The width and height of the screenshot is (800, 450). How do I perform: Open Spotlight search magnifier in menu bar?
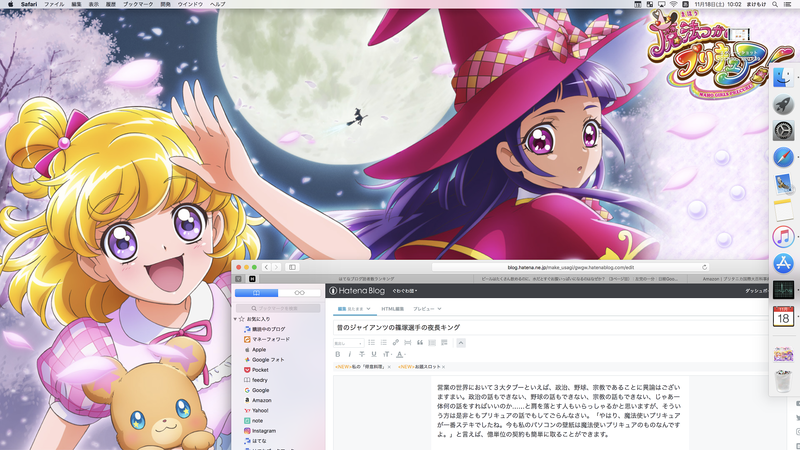[x=775, y=4]
